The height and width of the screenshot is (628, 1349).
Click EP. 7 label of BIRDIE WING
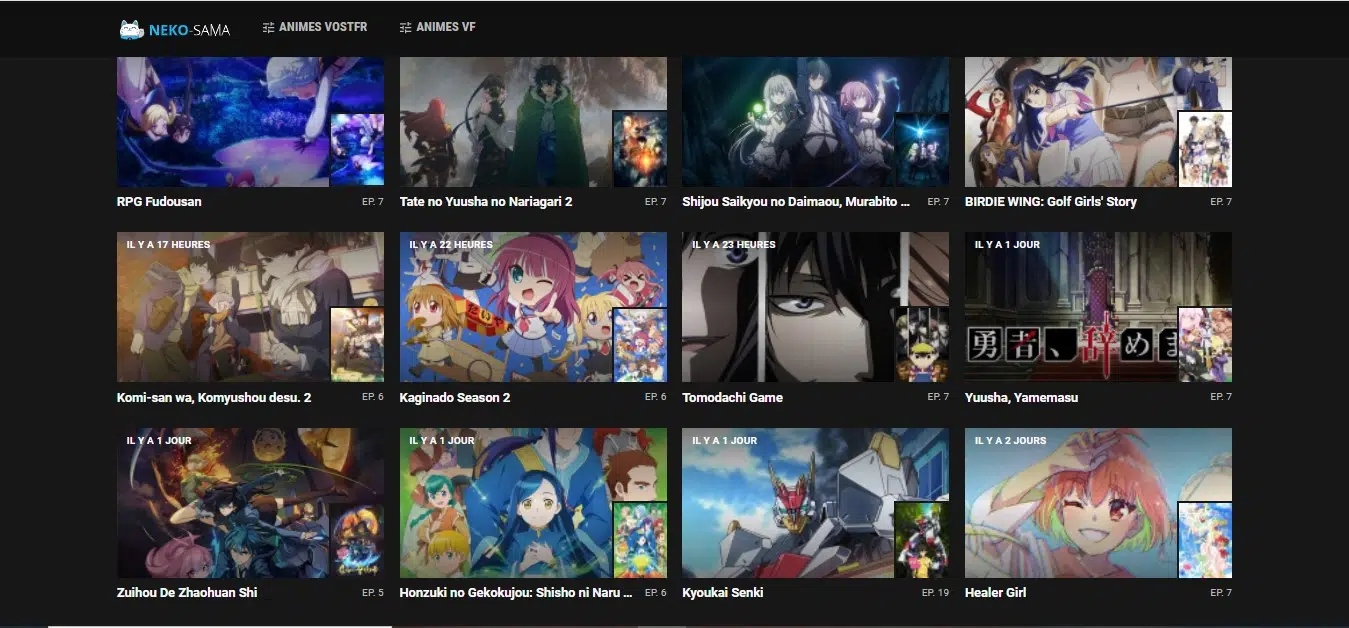(x=1221, y=202)
